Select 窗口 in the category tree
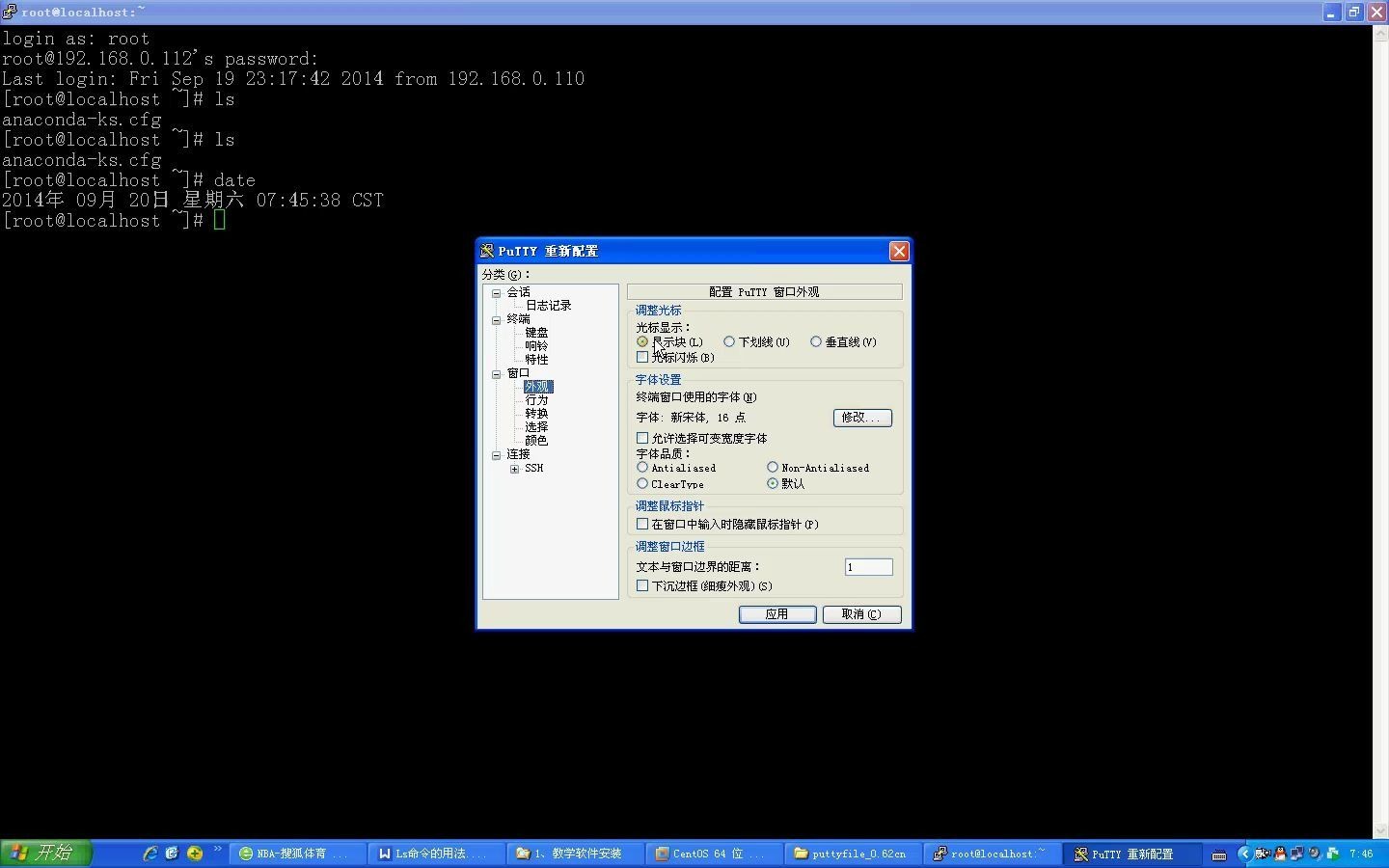The width and height of the screenshot is (1389, 868). (x=519, y=373)
